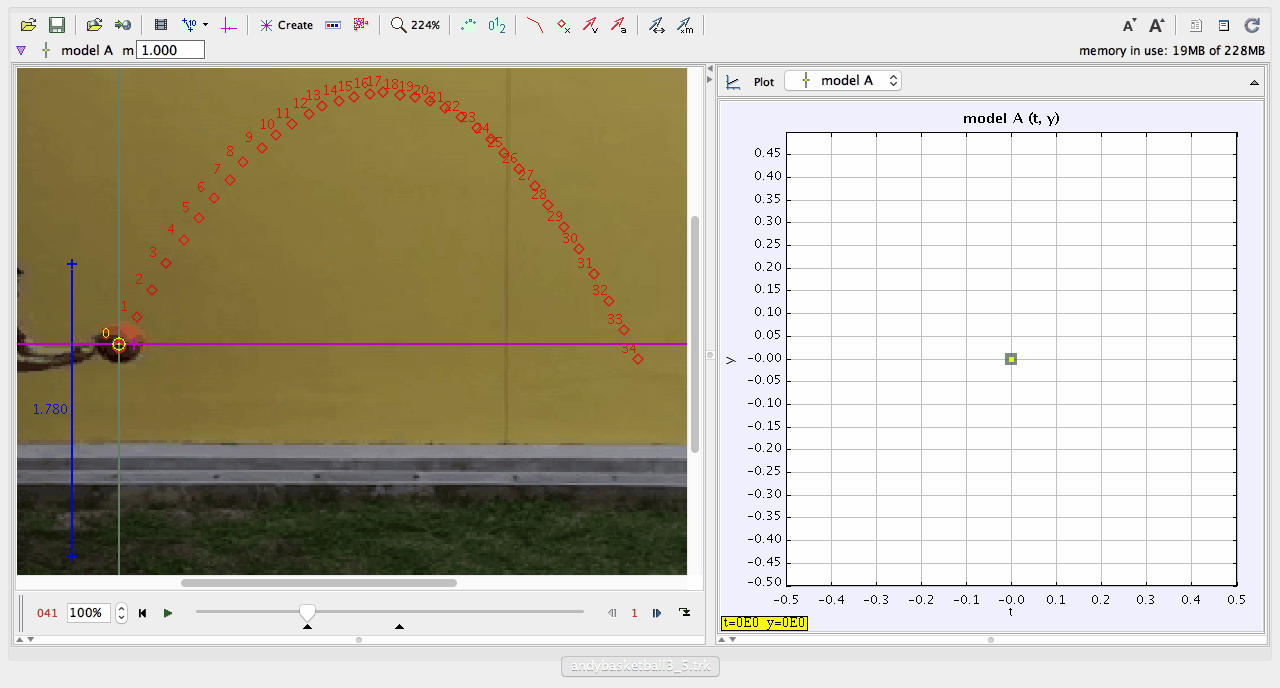This screenshot has width=1280, height=688.
Task: Click the video frame slider thumb
Action: [308, 611]
